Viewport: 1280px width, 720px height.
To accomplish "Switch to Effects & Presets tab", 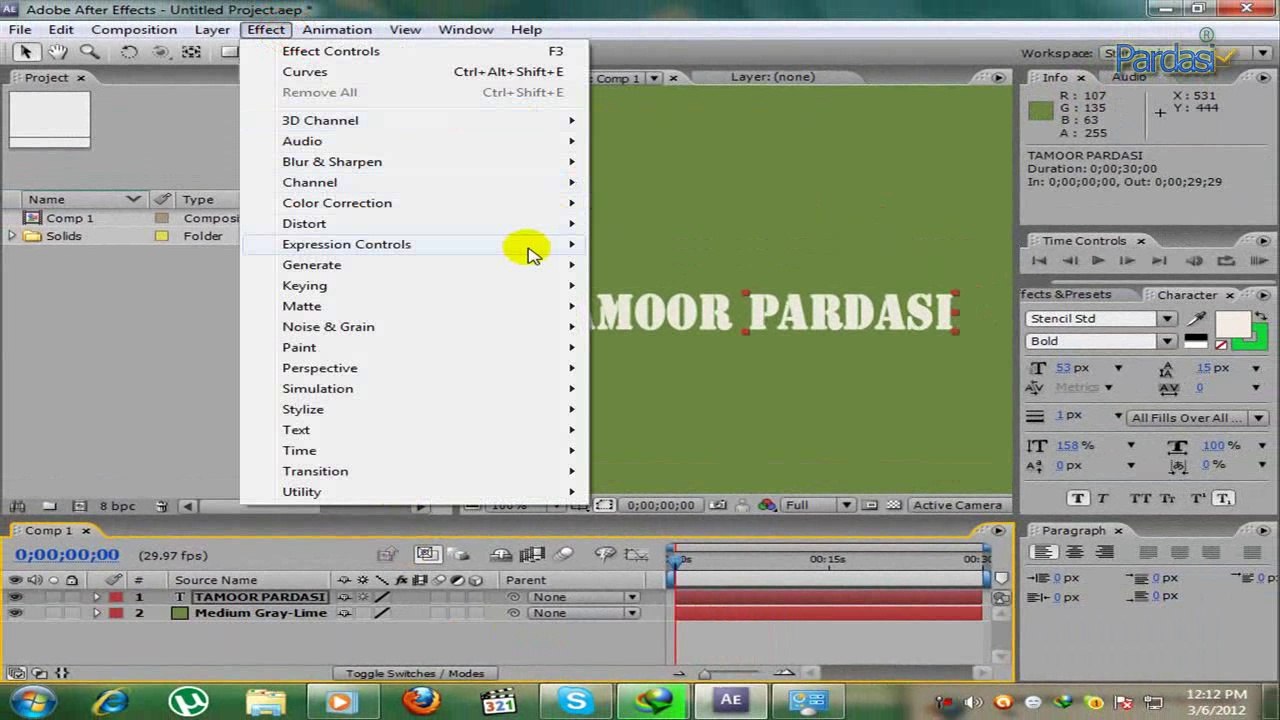I will pos(1066,295).
